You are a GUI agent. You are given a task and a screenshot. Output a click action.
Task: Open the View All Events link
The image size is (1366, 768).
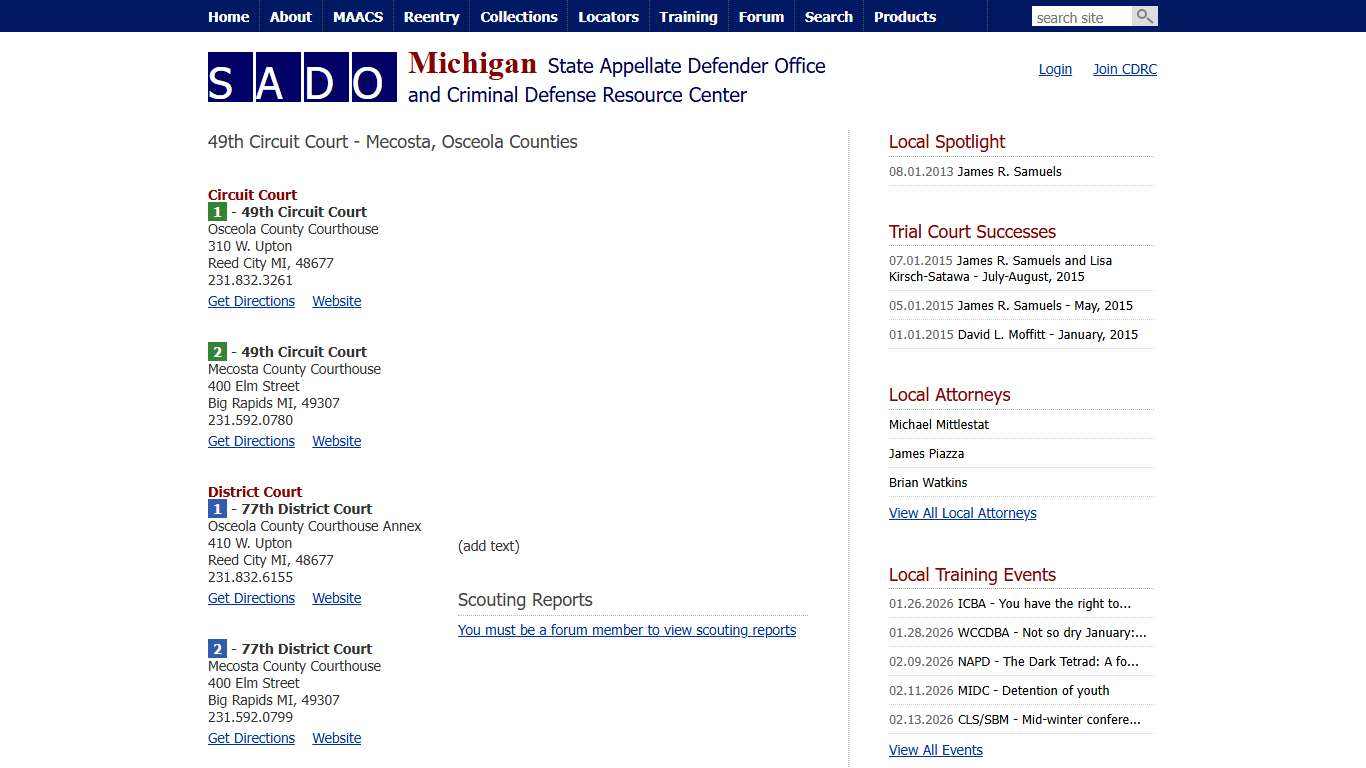click(935, 750)
